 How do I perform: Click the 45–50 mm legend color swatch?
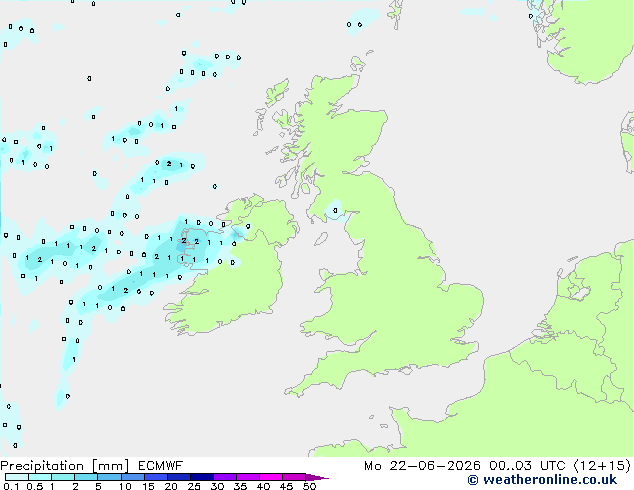pyautogui.click(x=294, y=477)
